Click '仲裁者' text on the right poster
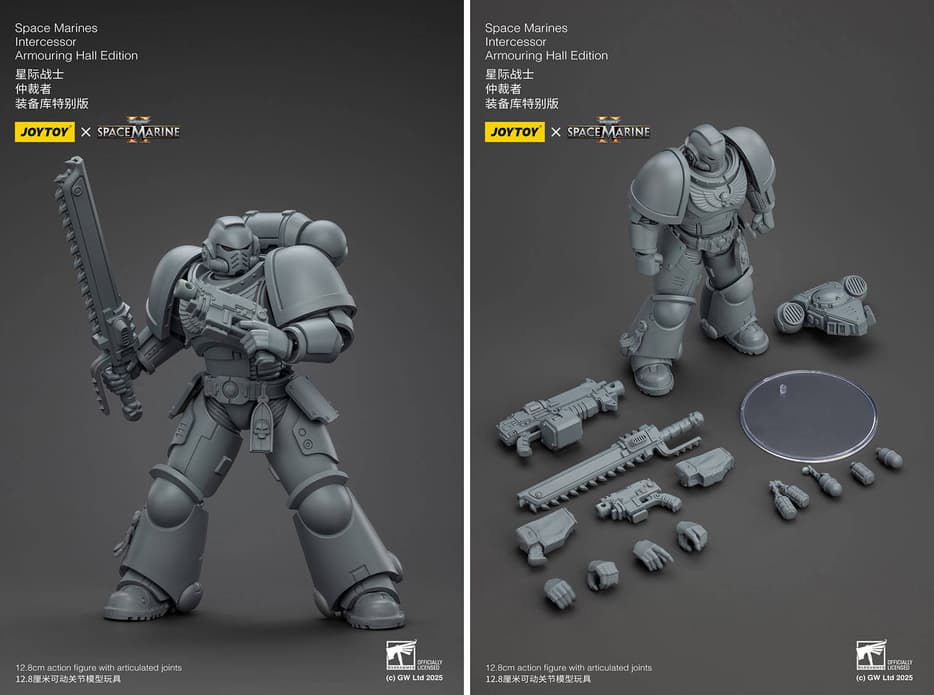 (x=503, y=89)
